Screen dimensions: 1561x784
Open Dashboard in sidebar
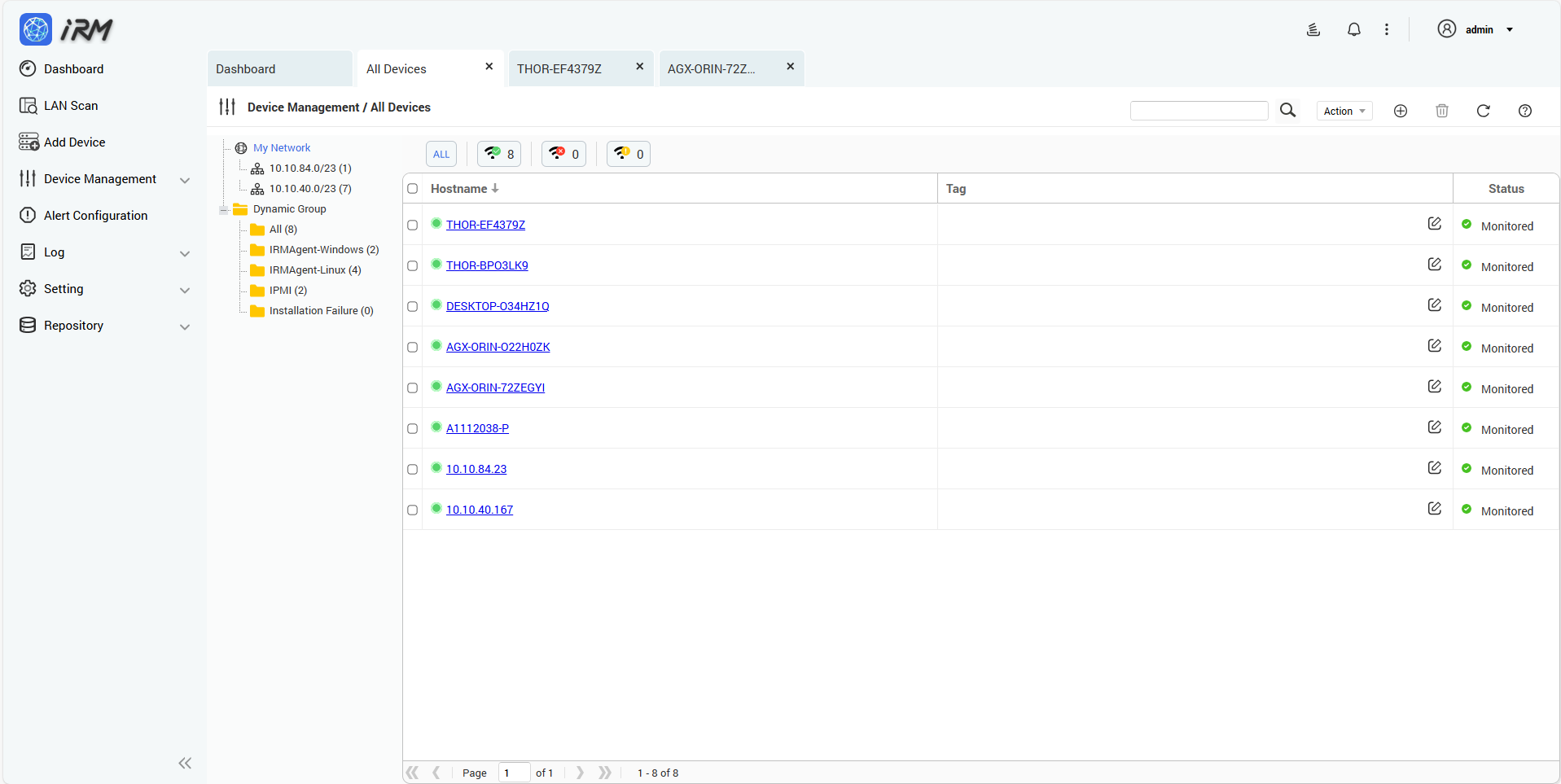click(x=73, y=68)
